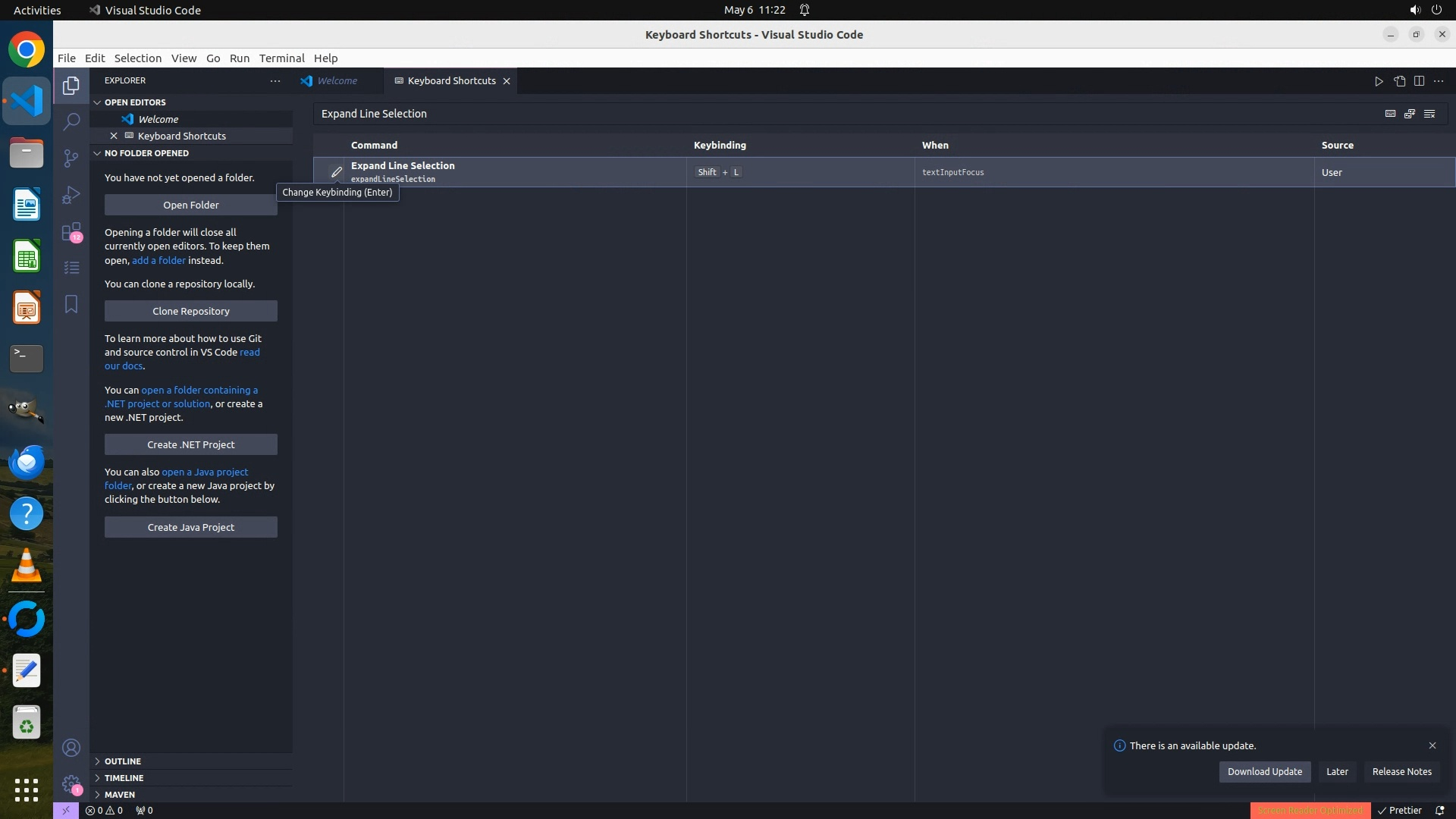Image resolution: width=1456 pixels, height=819 pixels.
Task: Click the Download Update button
Action: (1264, 772)
